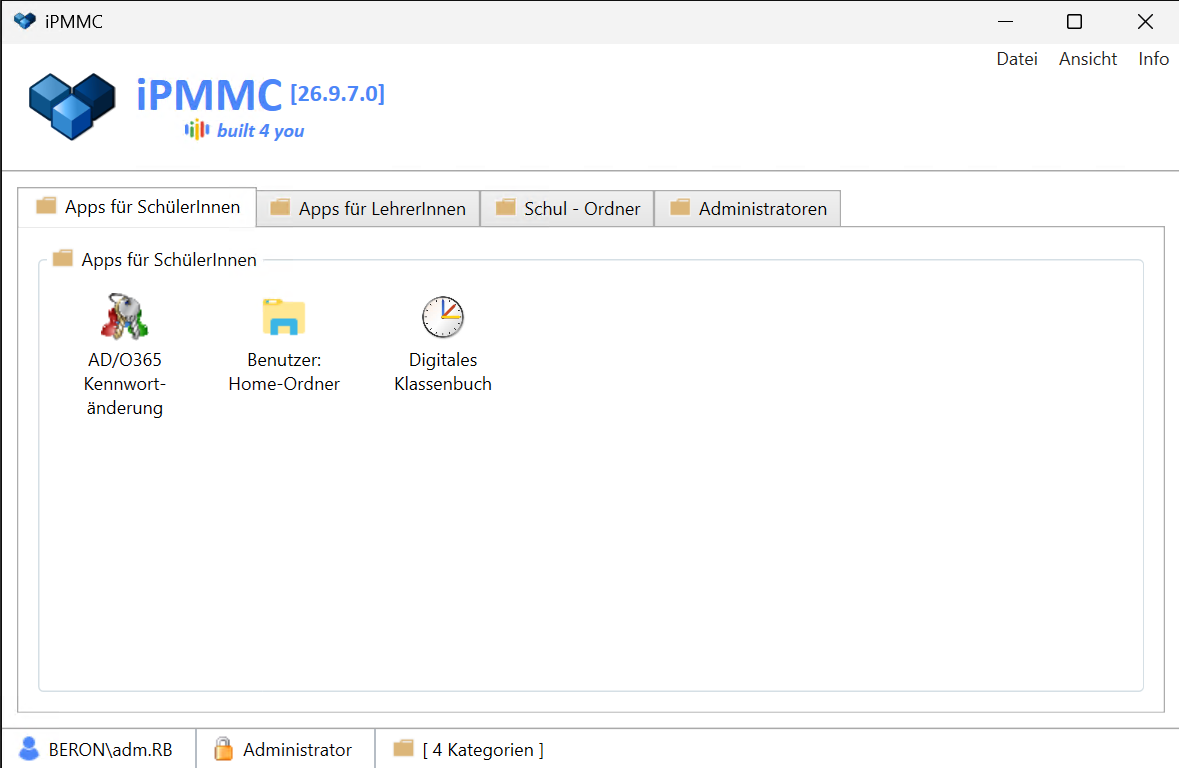Open the Ansicht menu
This screenshot has width=1179, height=768.
coord(1087,59)
